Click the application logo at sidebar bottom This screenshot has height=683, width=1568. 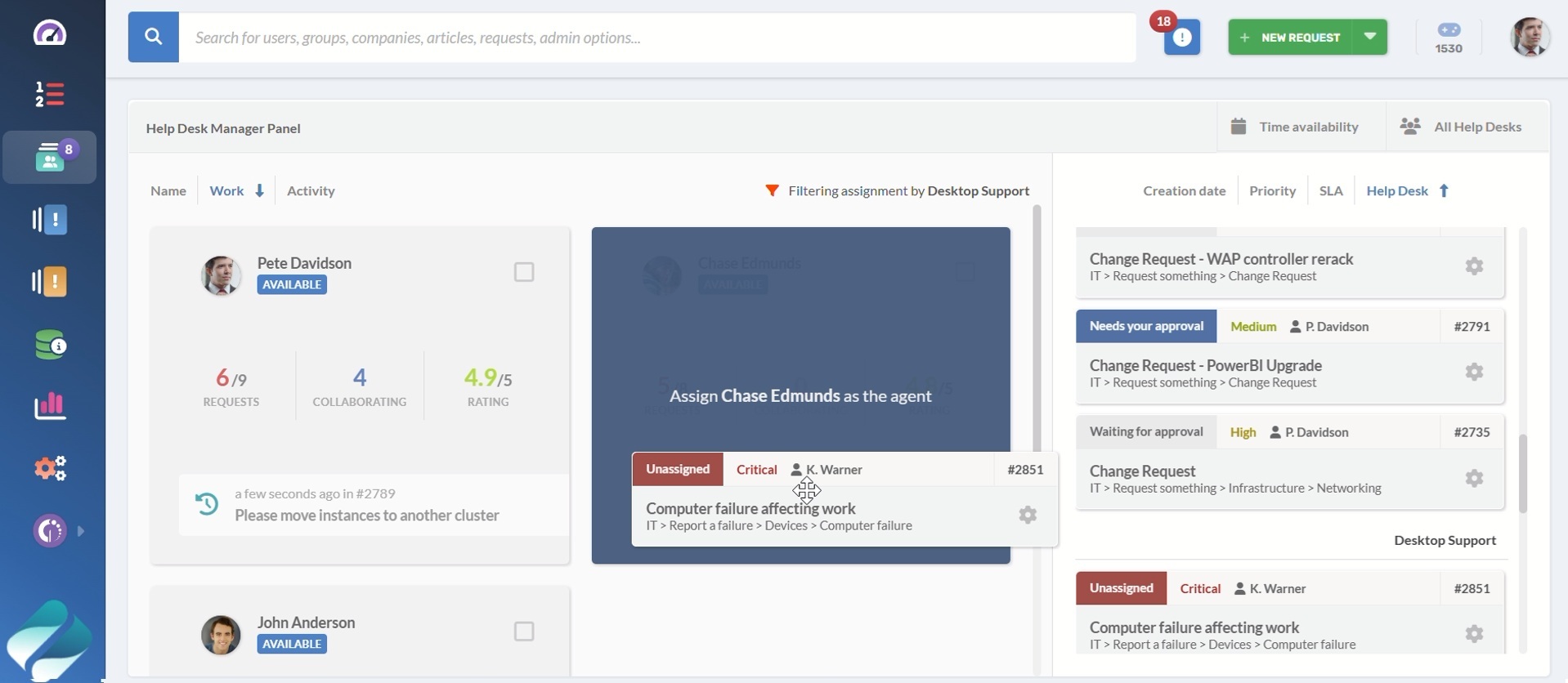[50, 641]
